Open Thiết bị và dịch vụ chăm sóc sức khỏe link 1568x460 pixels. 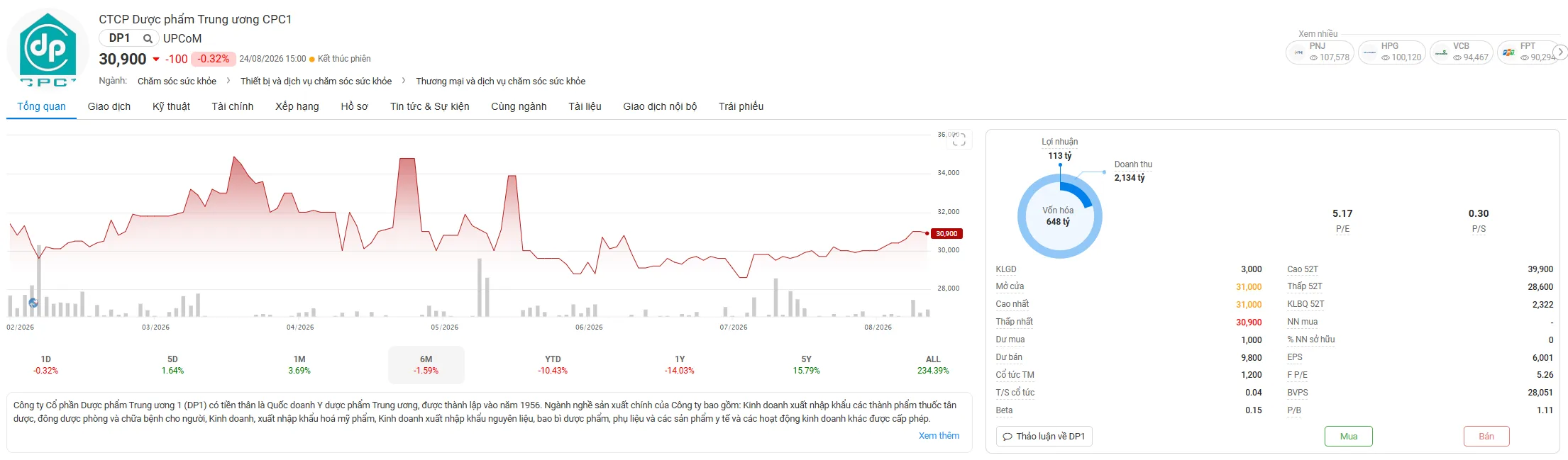tap(316, 82)
